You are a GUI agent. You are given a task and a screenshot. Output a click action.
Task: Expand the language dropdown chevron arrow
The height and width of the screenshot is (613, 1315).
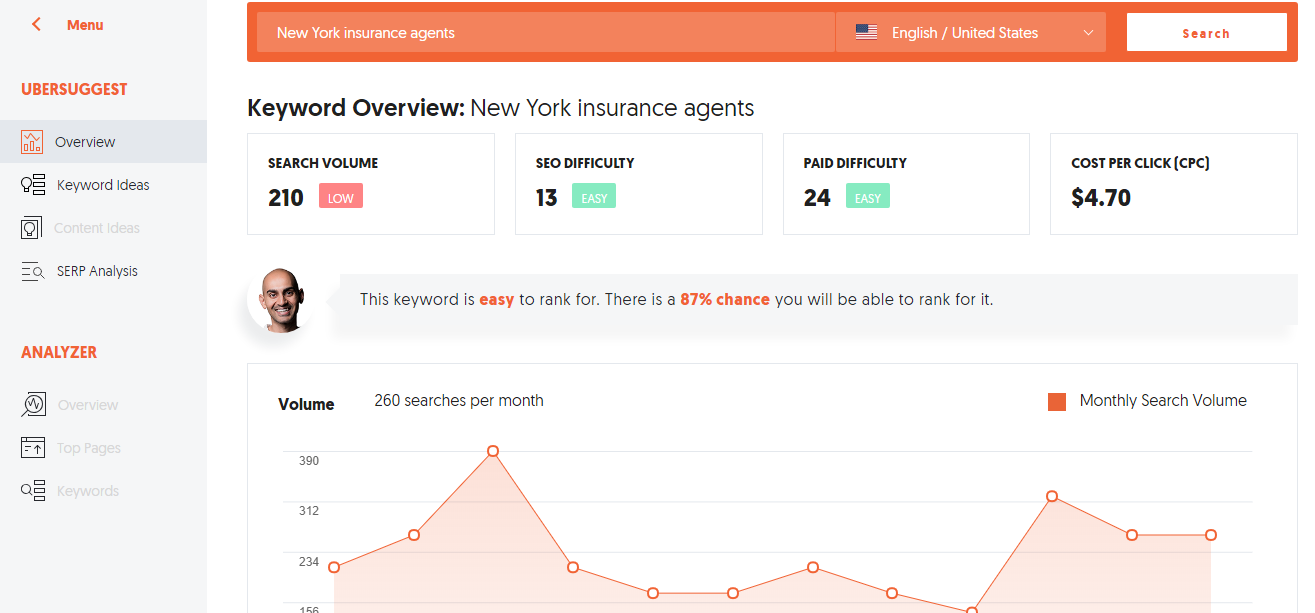pos(1088,33)
